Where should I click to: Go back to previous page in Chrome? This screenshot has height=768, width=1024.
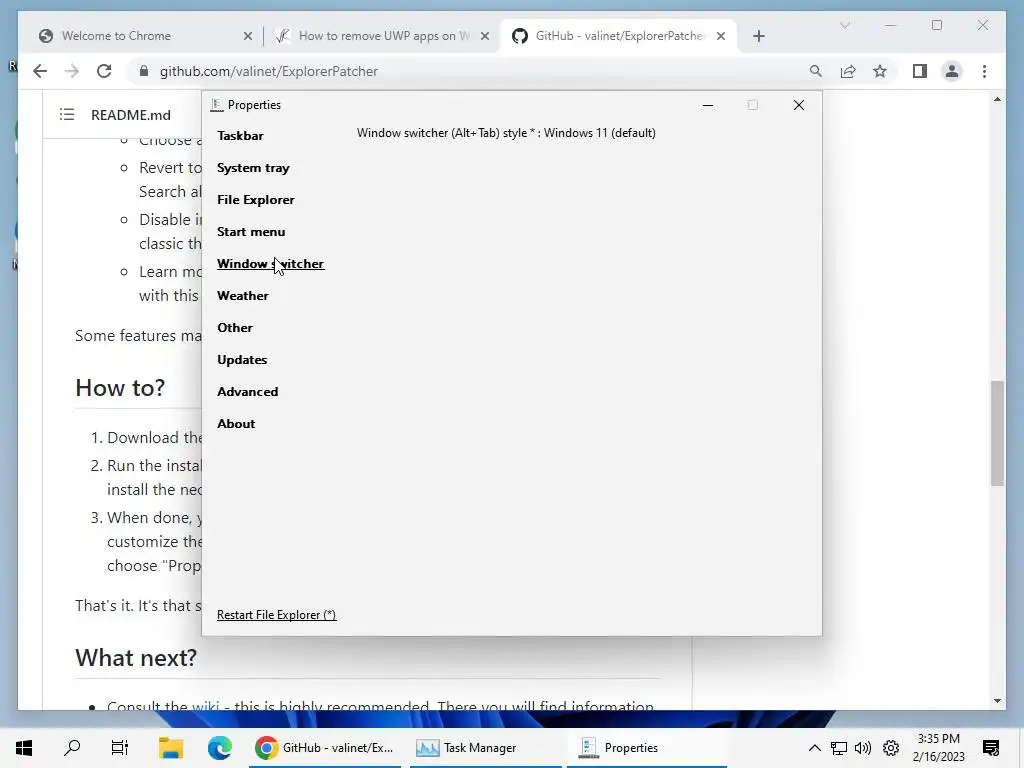(x=40, y=71)
